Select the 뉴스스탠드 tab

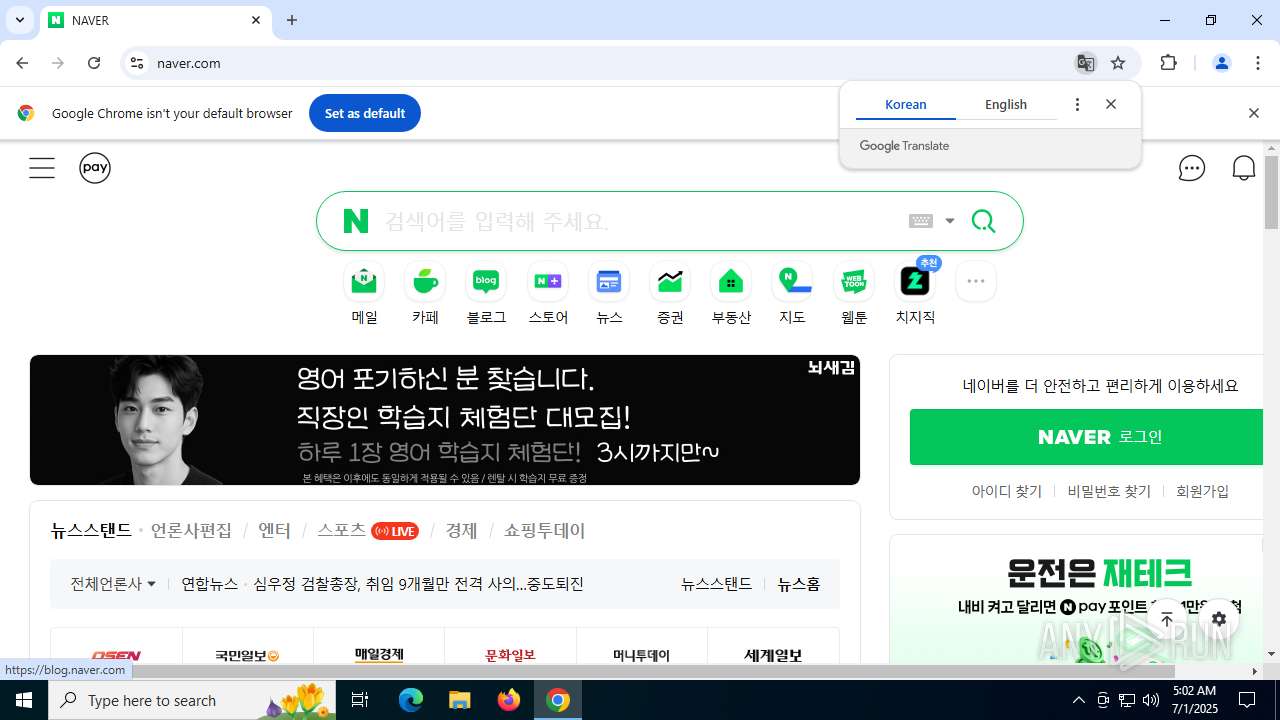[91, 531]
